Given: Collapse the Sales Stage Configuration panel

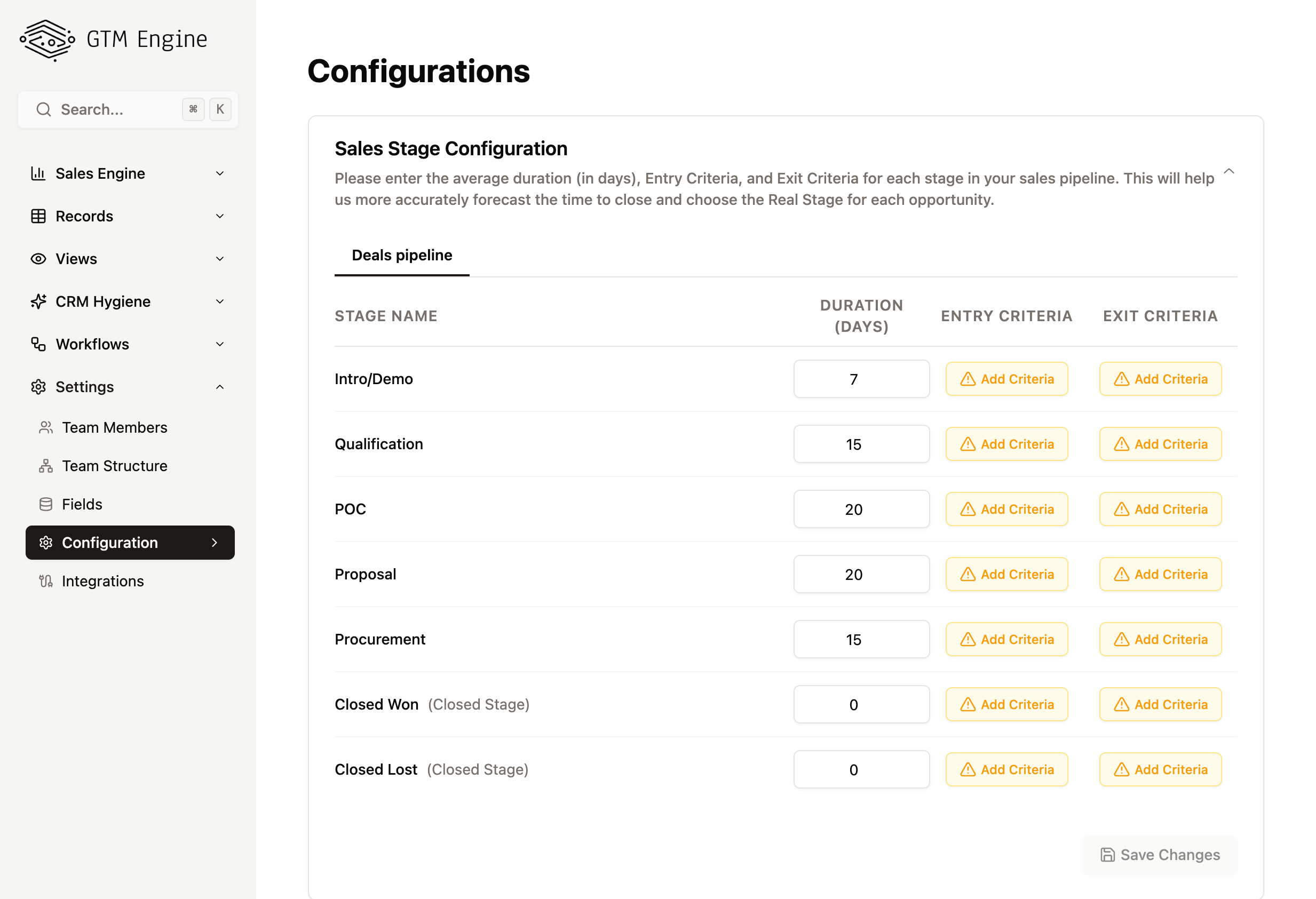Looking at the screenshot, I should pyautogui.click(x=1228, y=172).
